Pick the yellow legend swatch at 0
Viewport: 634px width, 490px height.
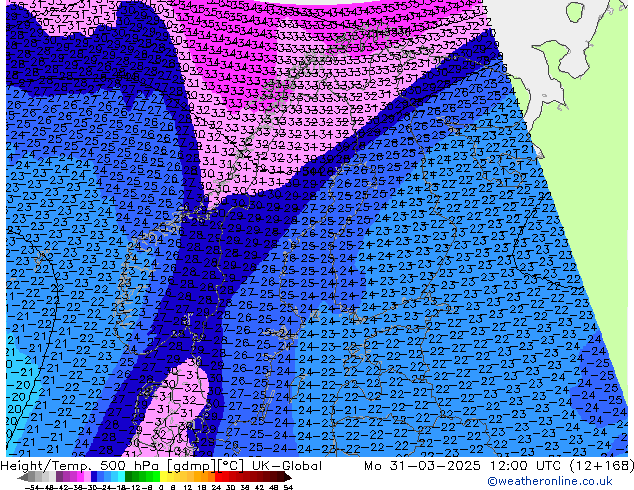163,477
